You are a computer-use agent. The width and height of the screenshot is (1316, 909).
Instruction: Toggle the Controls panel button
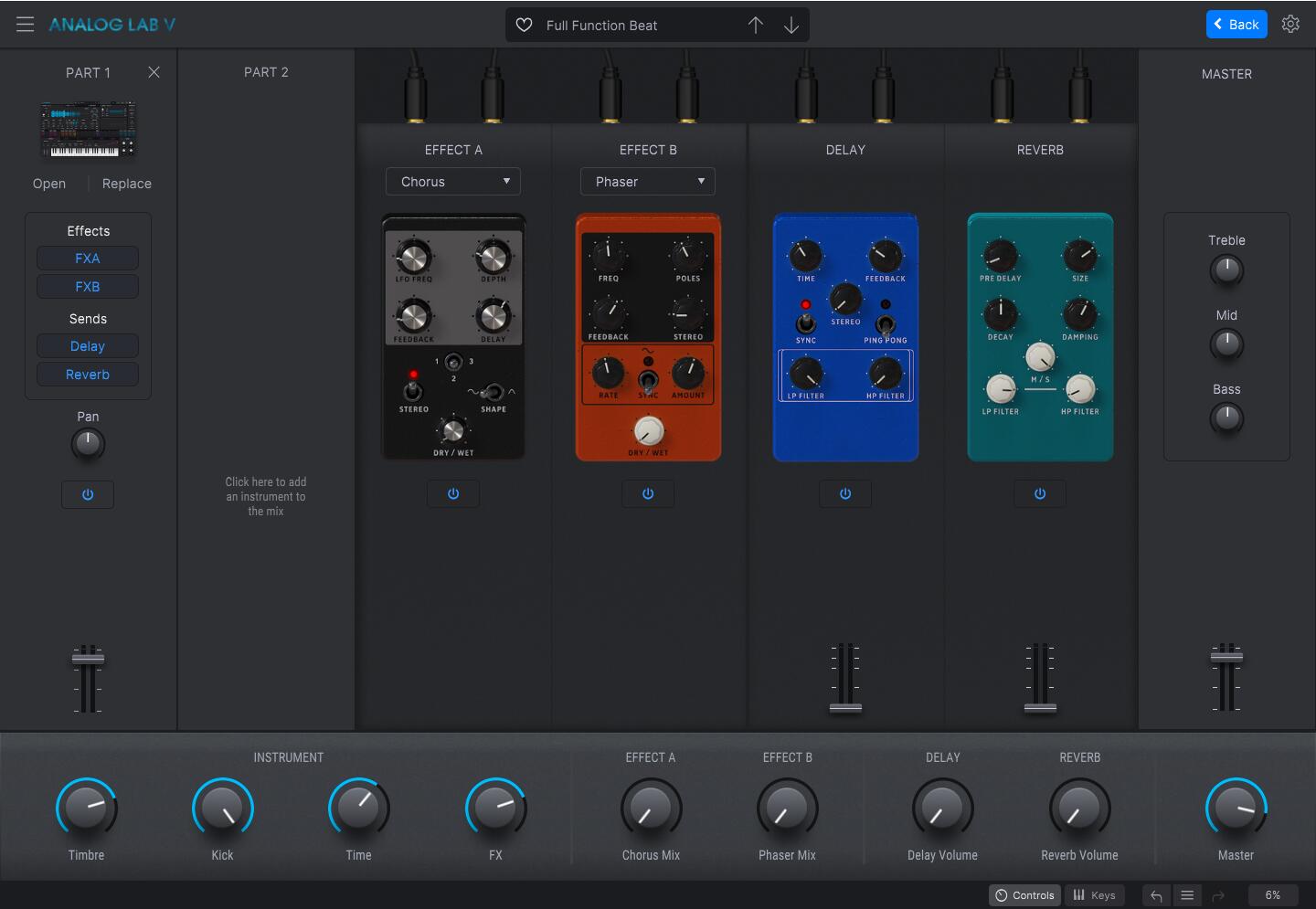click(x=1024, y=895)
